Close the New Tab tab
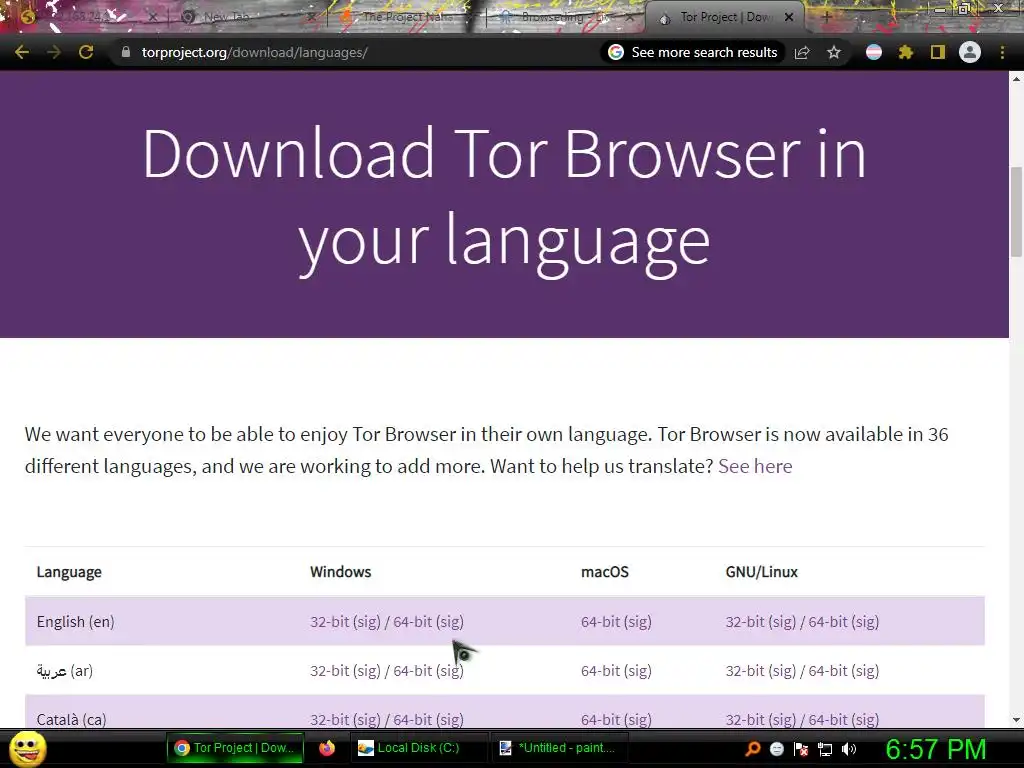This screenshot has height=768, width=1024. point(312,18)
